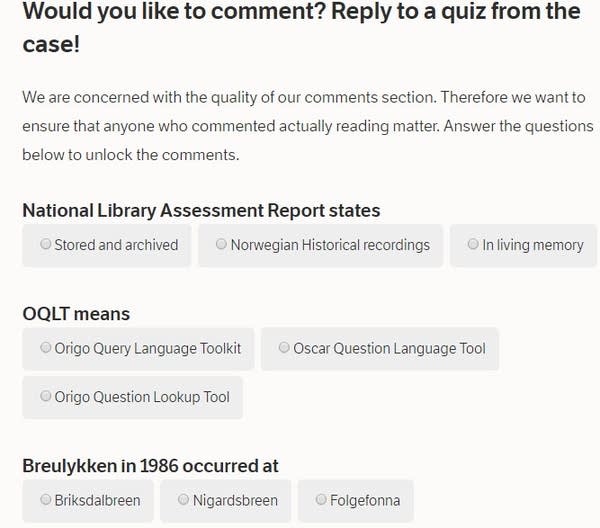Choose the Nigardsbreen radio button
600x528 pixels.
point(184,499)
